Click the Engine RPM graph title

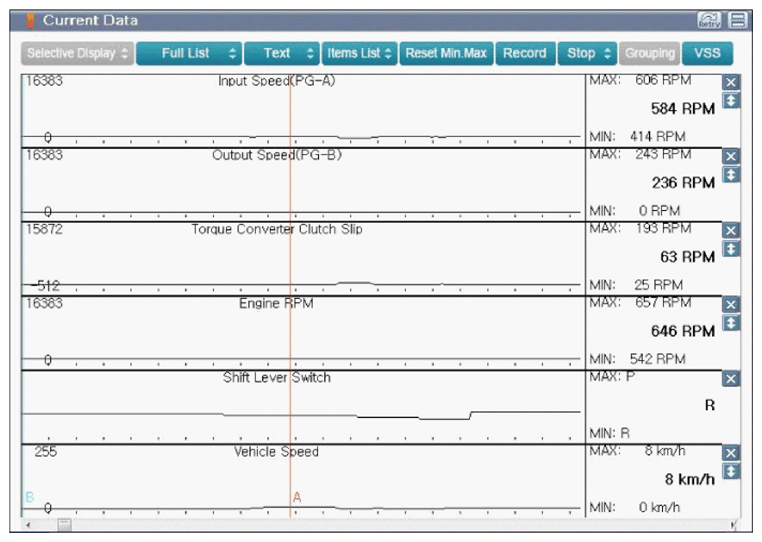coord(276,303)
